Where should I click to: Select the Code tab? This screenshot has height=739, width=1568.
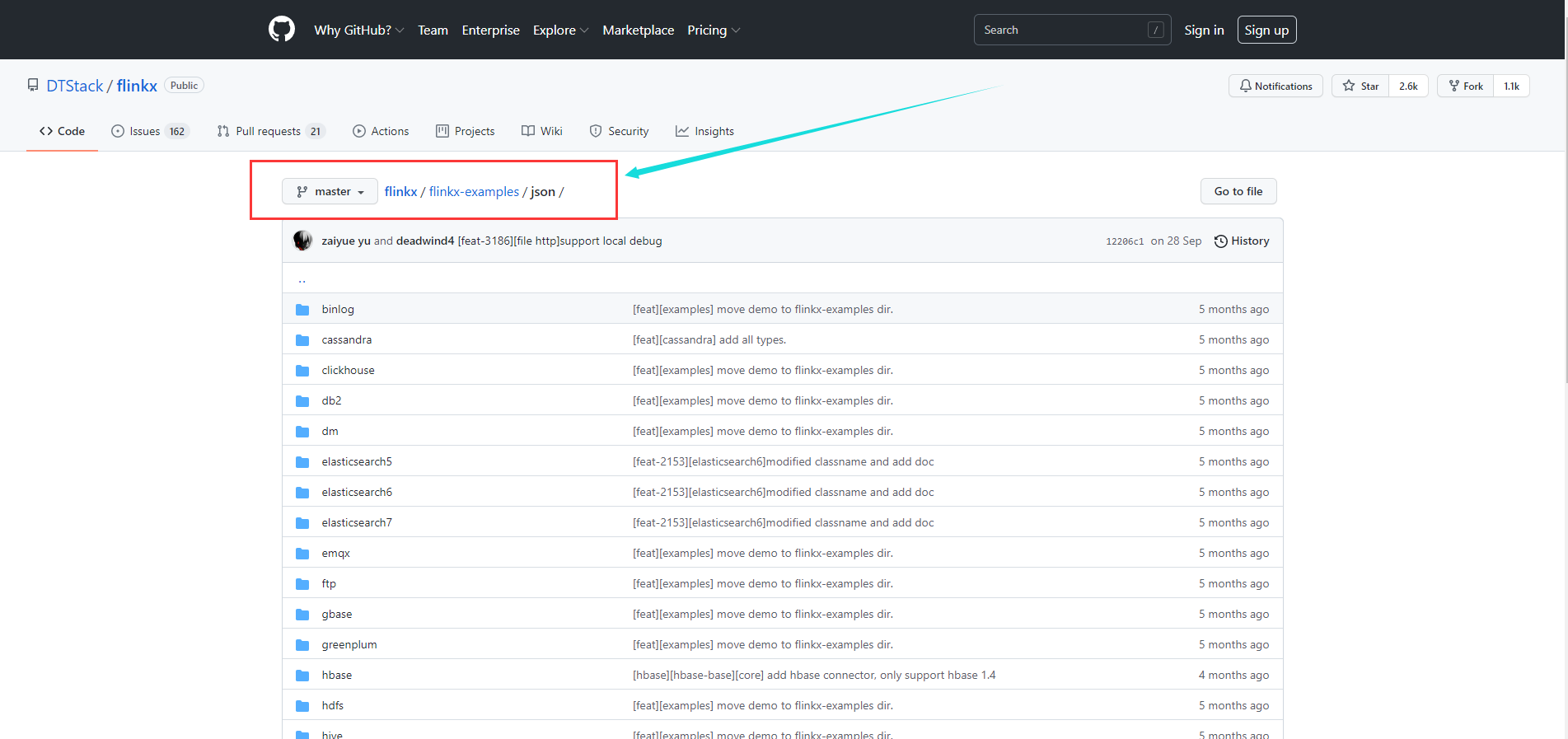(62, 131)
